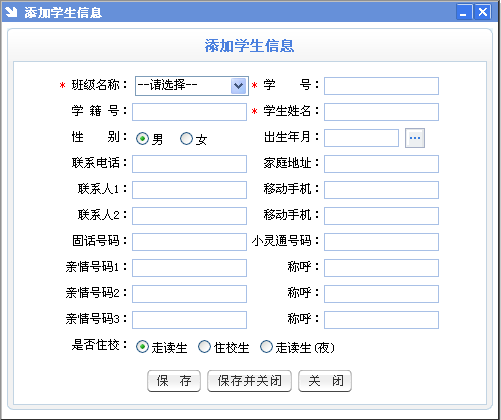501x420 pixels.
Task: Choose the 走读生(夜) radio option
Action: (x=266, y=347)
